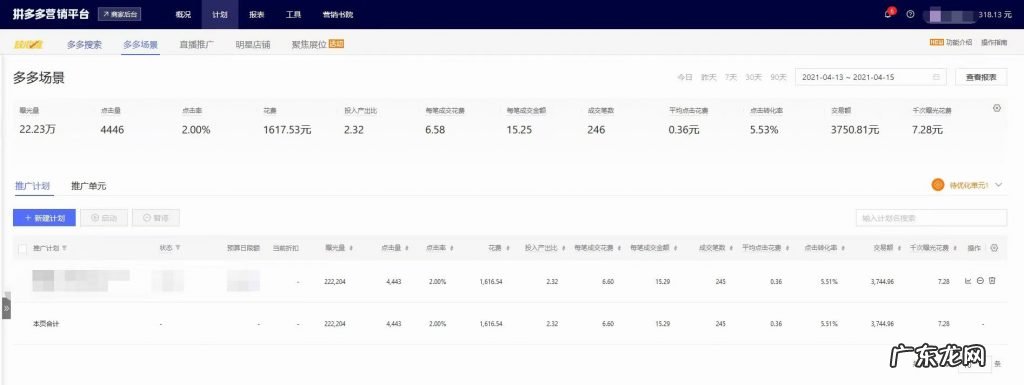Sort by 点击量 column
This screenshot has width=1024, height=385.
[x=408, y=248]
